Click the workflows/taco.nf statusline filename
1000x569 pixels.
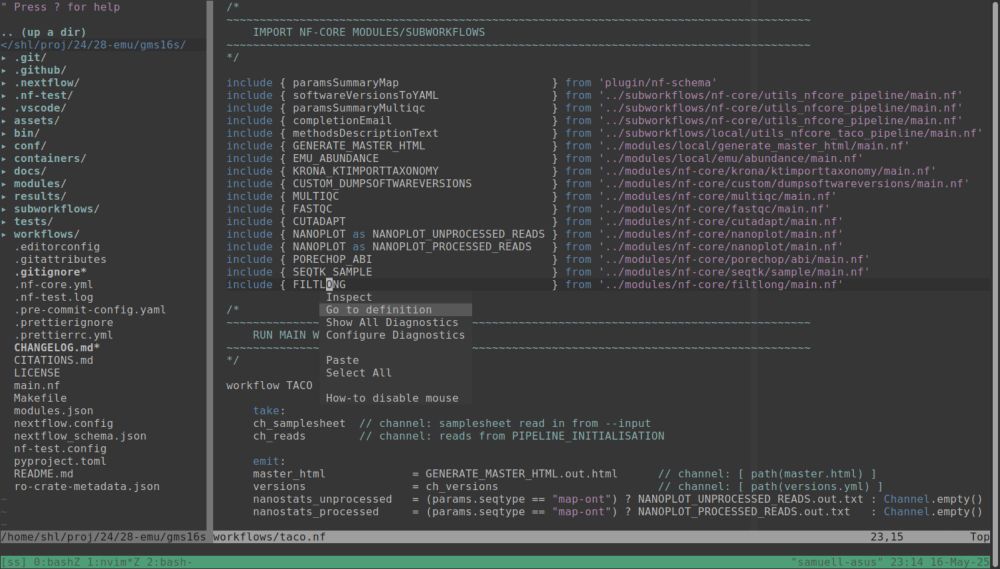click(269, 537)
